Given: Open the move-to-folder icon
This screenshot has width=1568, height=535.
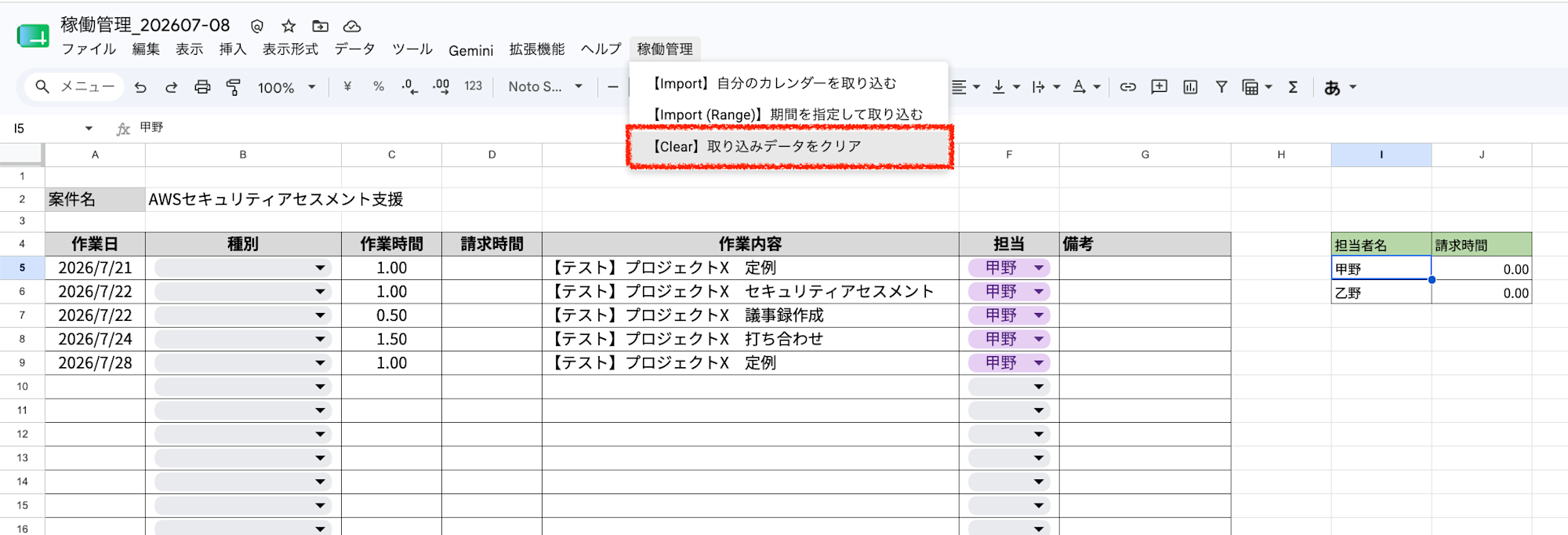Looking at the screenshot, I should (320, 26).
